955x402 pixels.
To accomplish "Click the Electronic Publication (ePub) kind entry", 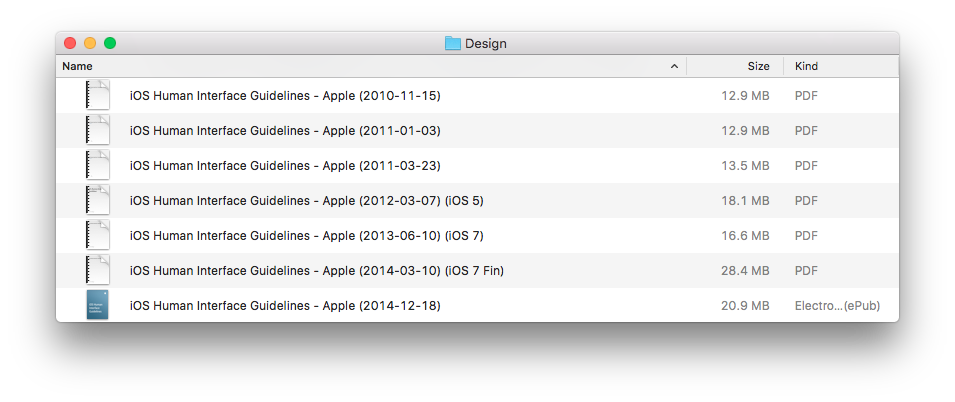I will 837,306.
